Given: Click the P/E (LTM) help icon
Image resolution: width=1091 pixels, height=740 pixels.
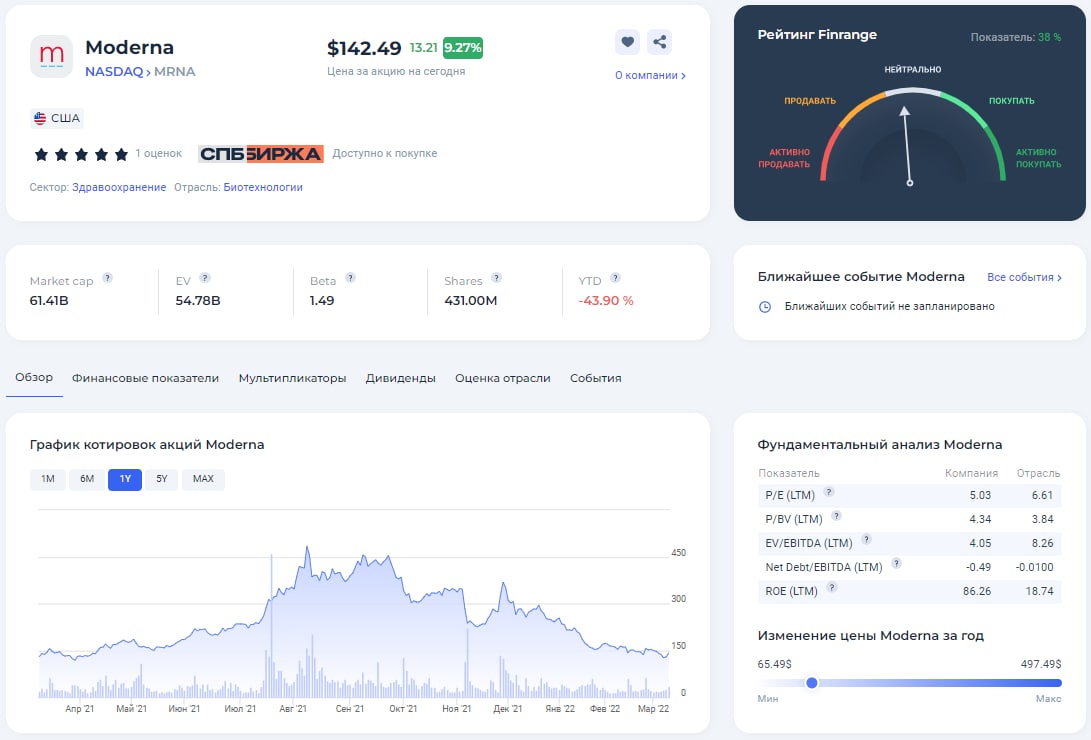Looking at the screenshot, I should point(829,492).
